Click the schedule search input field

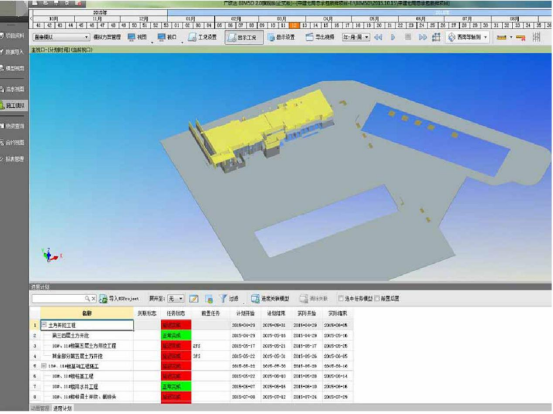(x=58, y=299)
